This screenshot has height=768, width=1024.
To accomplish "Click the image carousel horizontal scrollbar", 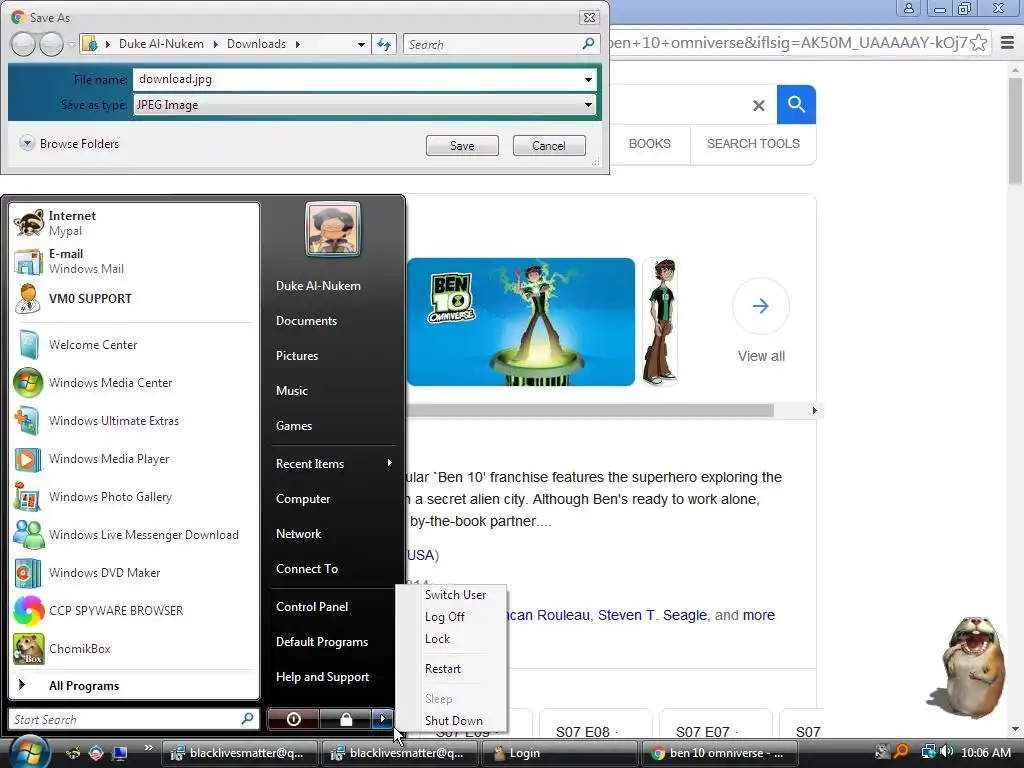I will (590, 410).
